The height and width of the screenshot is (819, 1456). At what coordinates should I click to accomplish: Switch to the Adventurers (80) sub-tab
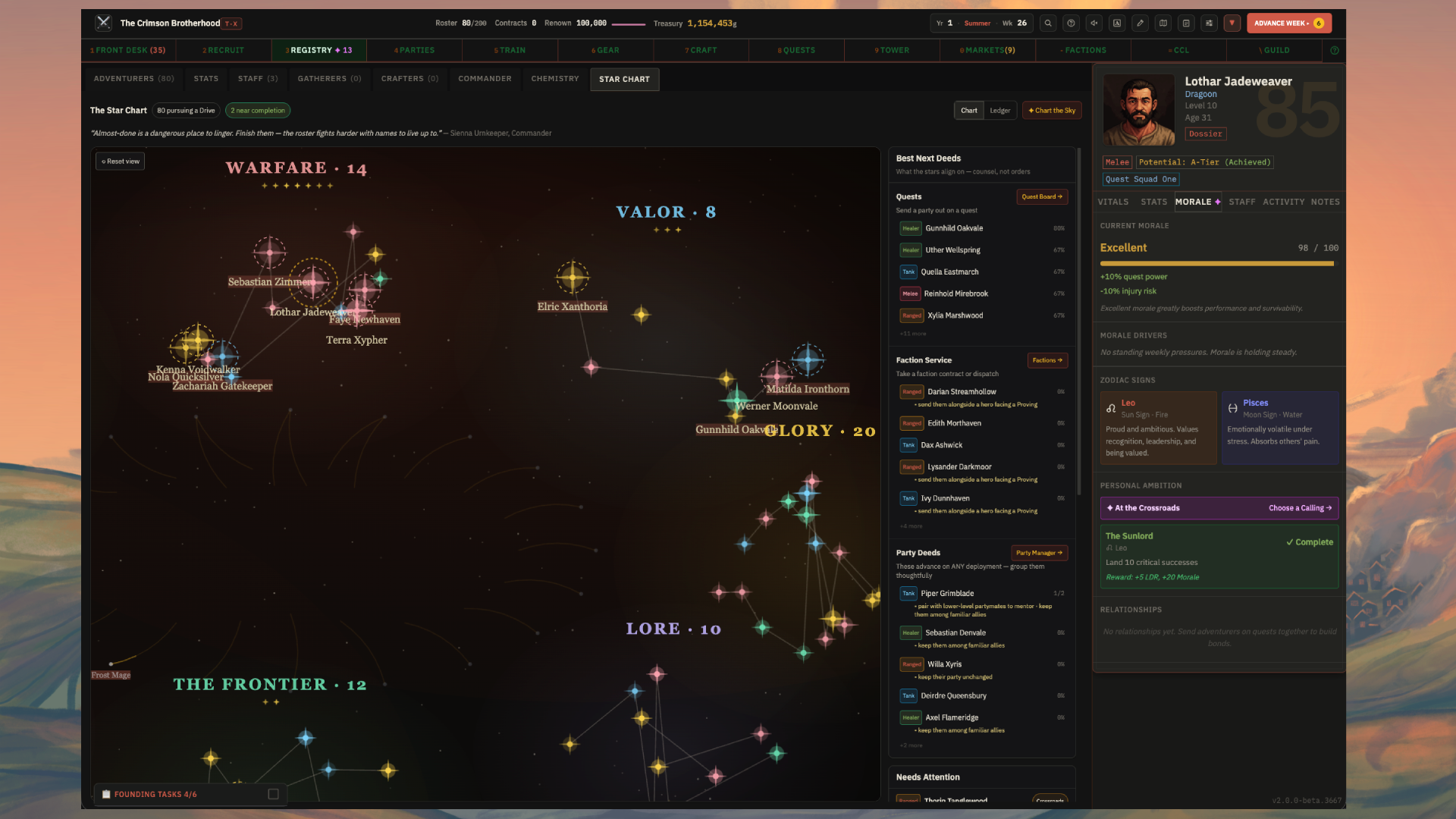tap(134, 79)
